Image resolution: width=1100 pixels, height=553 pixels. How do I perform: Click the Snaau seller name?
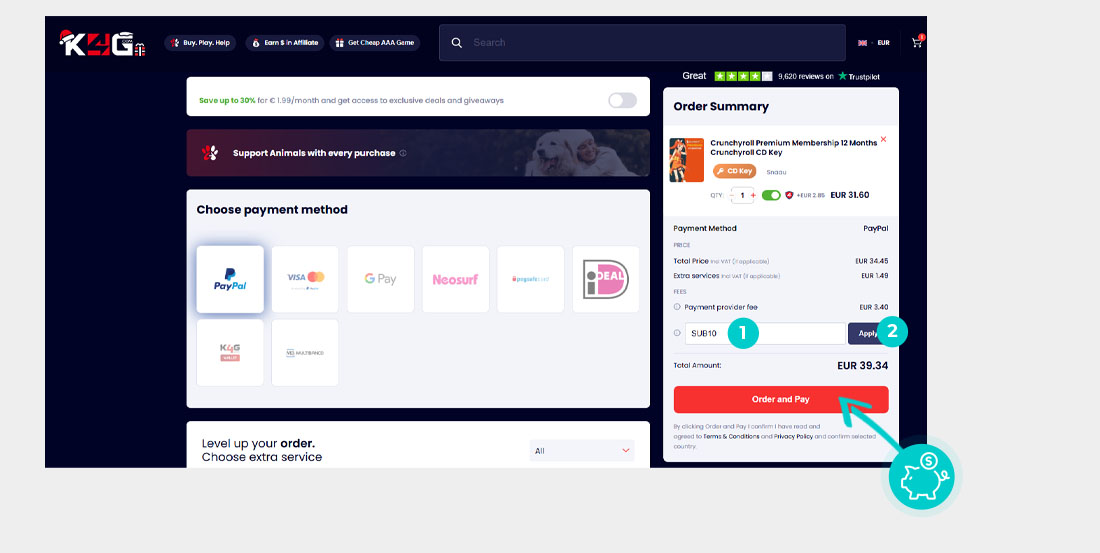(x=776, y=171)
